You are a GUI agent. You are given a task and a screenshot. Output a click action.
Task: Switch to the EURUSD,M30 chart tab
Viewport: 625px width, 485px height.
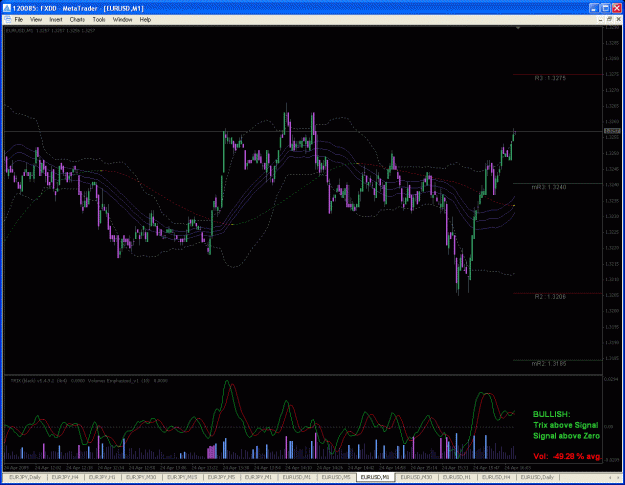click(x=416, y=477)
